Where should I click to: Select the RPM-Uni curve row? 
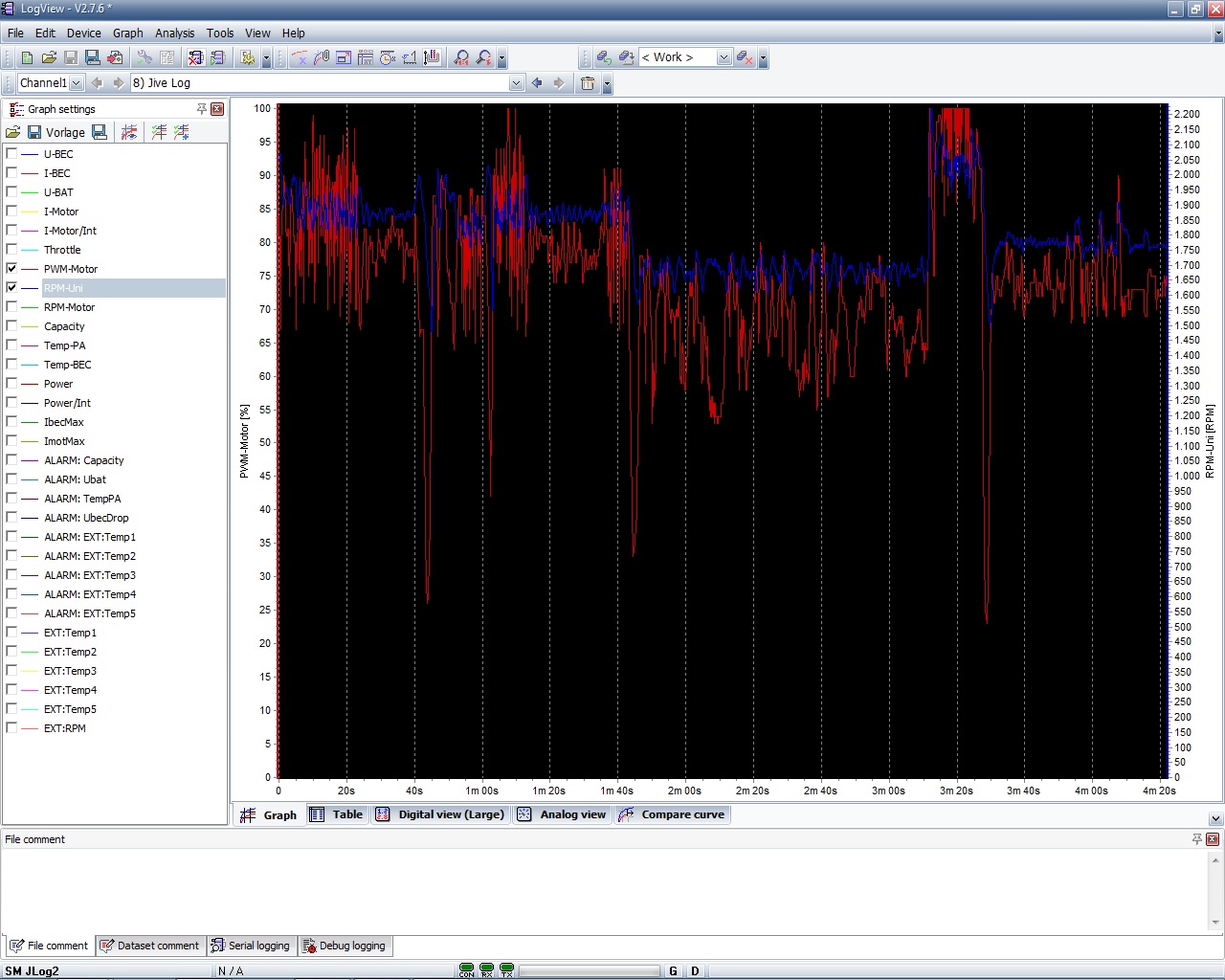pos(63,288)
